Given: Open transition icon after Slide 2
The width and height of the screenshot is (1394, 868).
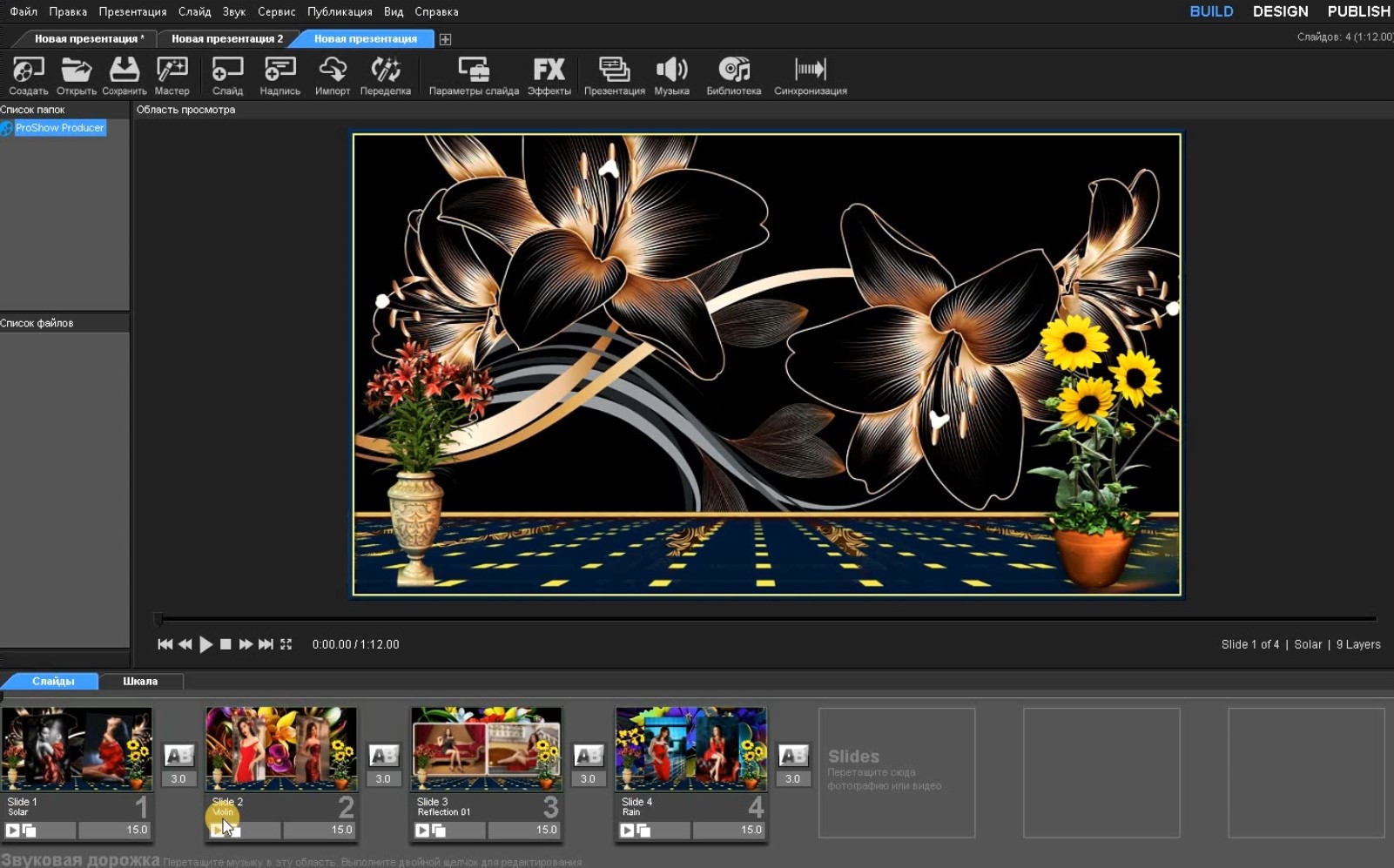Looking at the screenshot, I should (x=383, y=756).
